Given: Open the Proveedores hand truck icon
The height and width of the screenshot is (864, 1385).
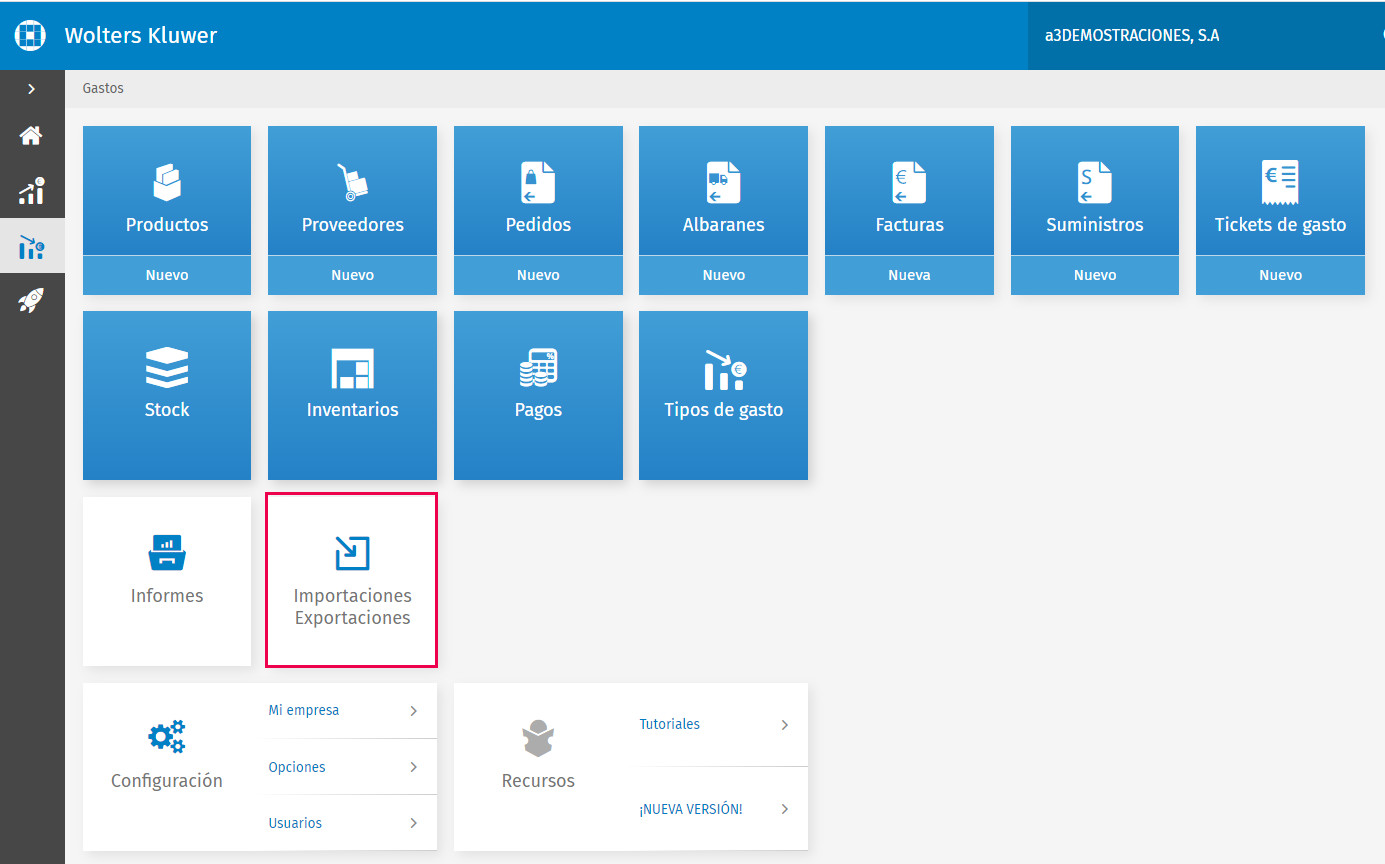Looking at the screenshot, I should point(352,182).
